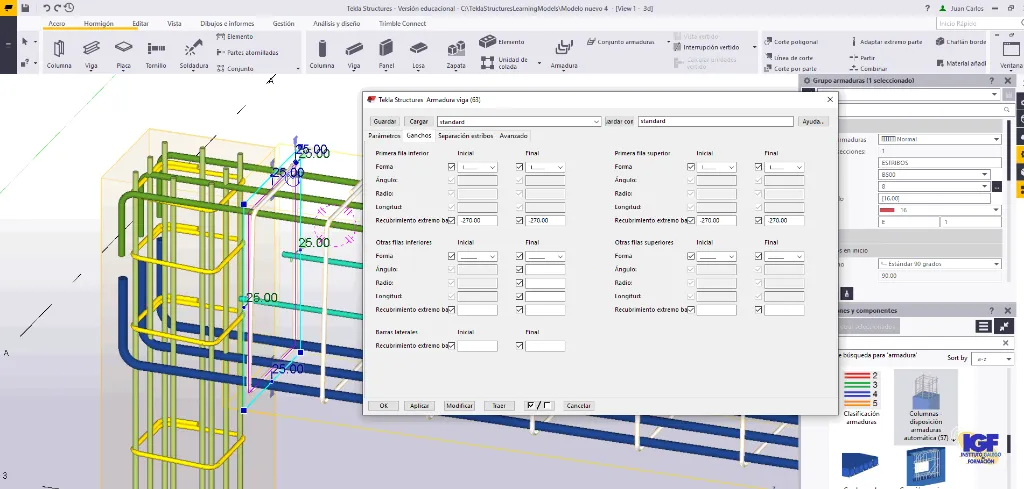Toggle Primera fila superior Forma Inicial checkbox
Viewport: 1024px width, 489px height.
pos(691,167)
